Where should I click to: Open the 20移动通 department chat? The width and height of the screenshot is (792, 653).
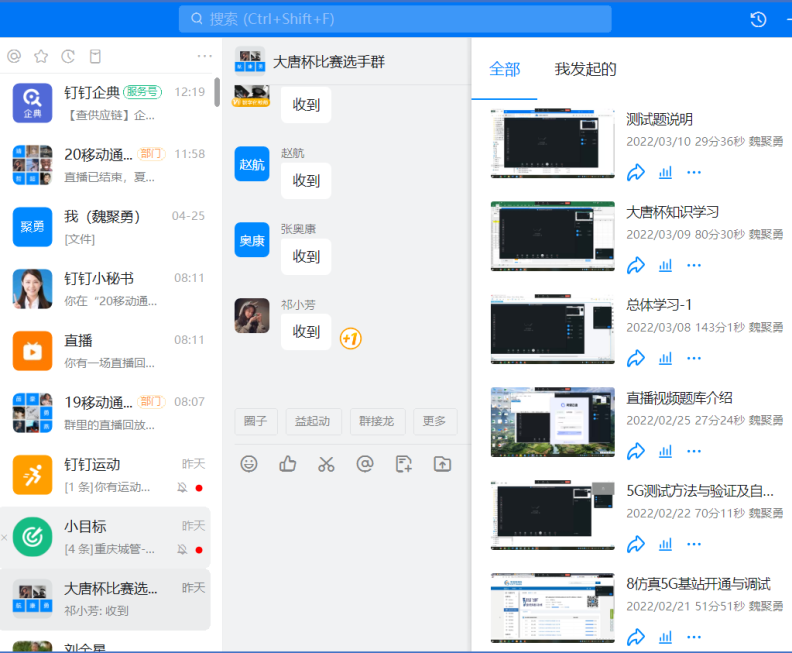click(106, 165)
